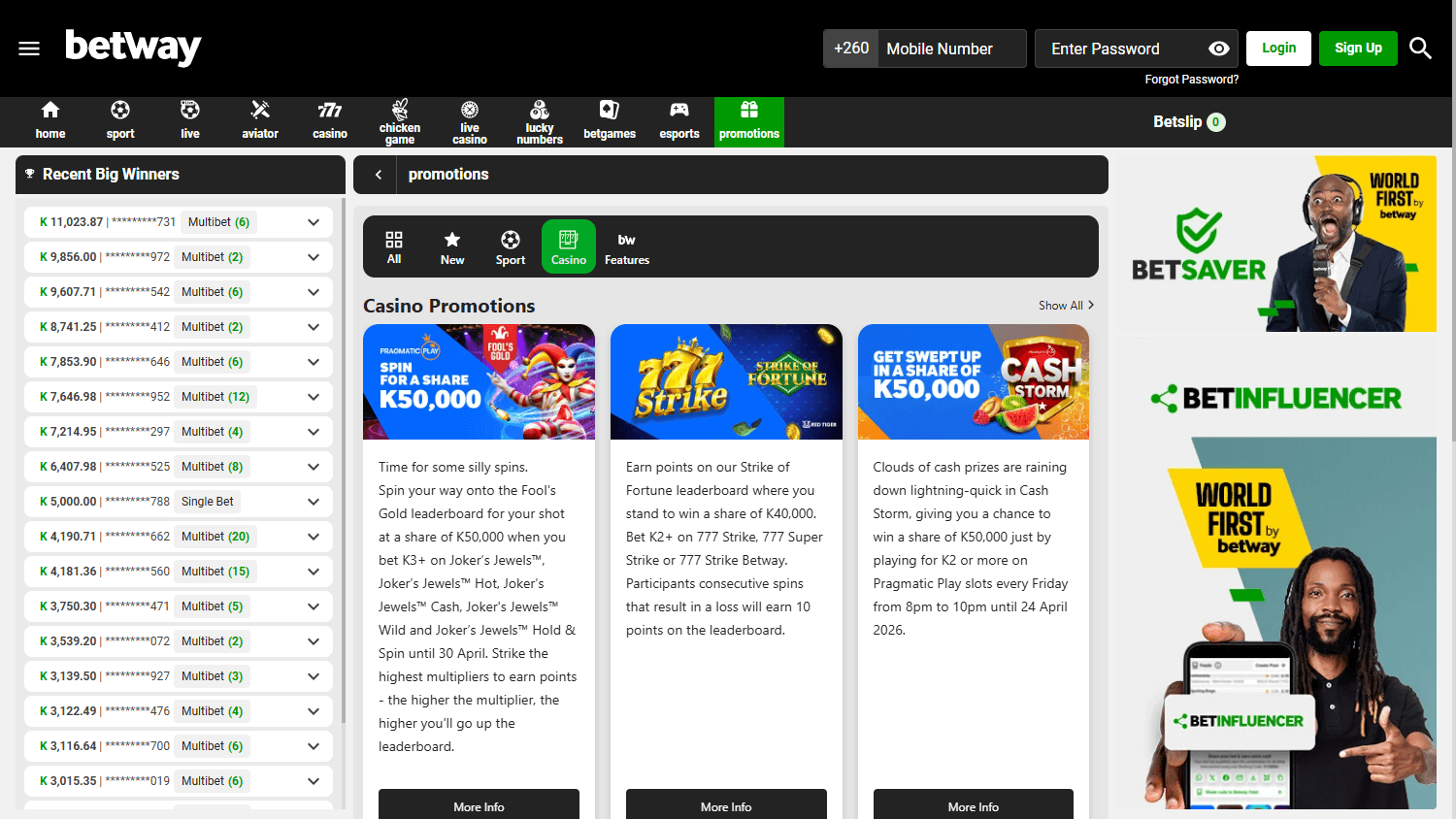Click the Multibet (12) label
The image size is (1456, 819).
point(215,397)
